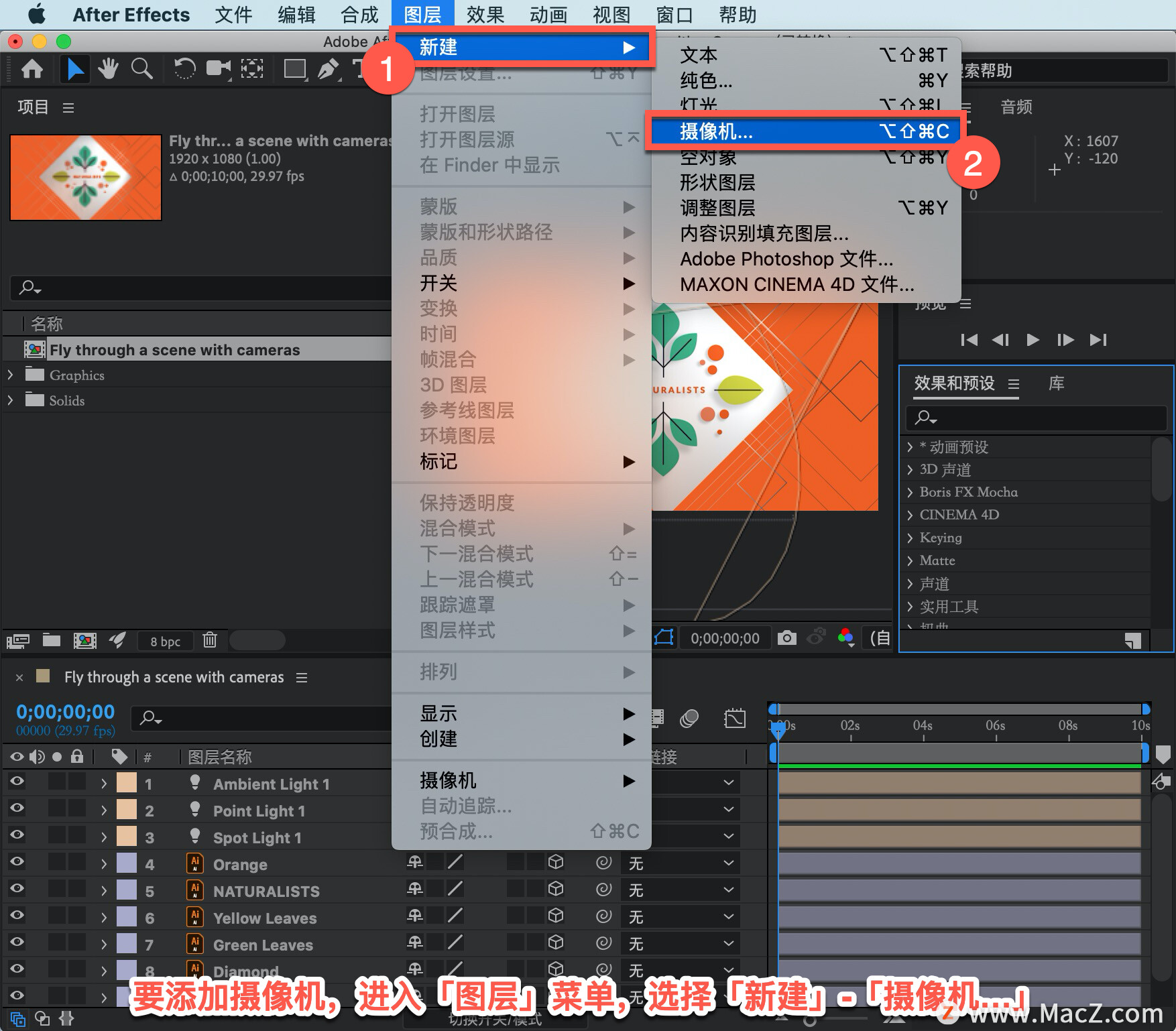Viewport: 1176px width, 1031px height.
Task: Click the 3D cube switch for Orange layer
Action: [x=556, y=862]
